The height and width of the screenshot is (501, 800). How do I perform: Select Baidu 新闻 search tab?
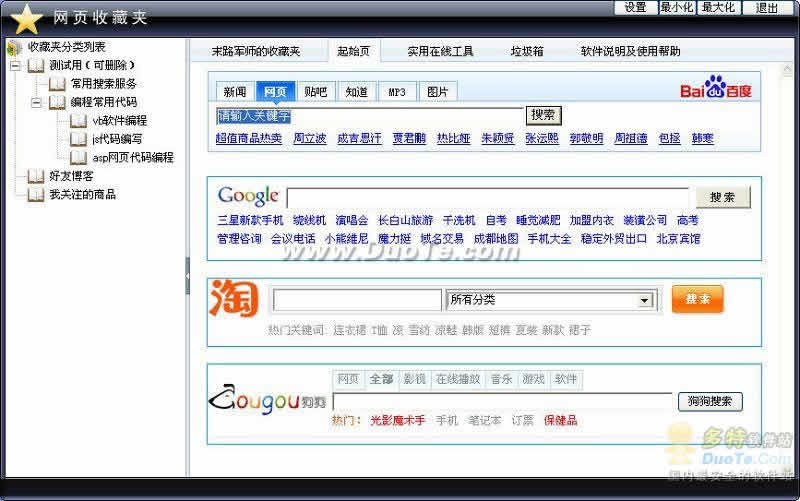click(235, 91)
